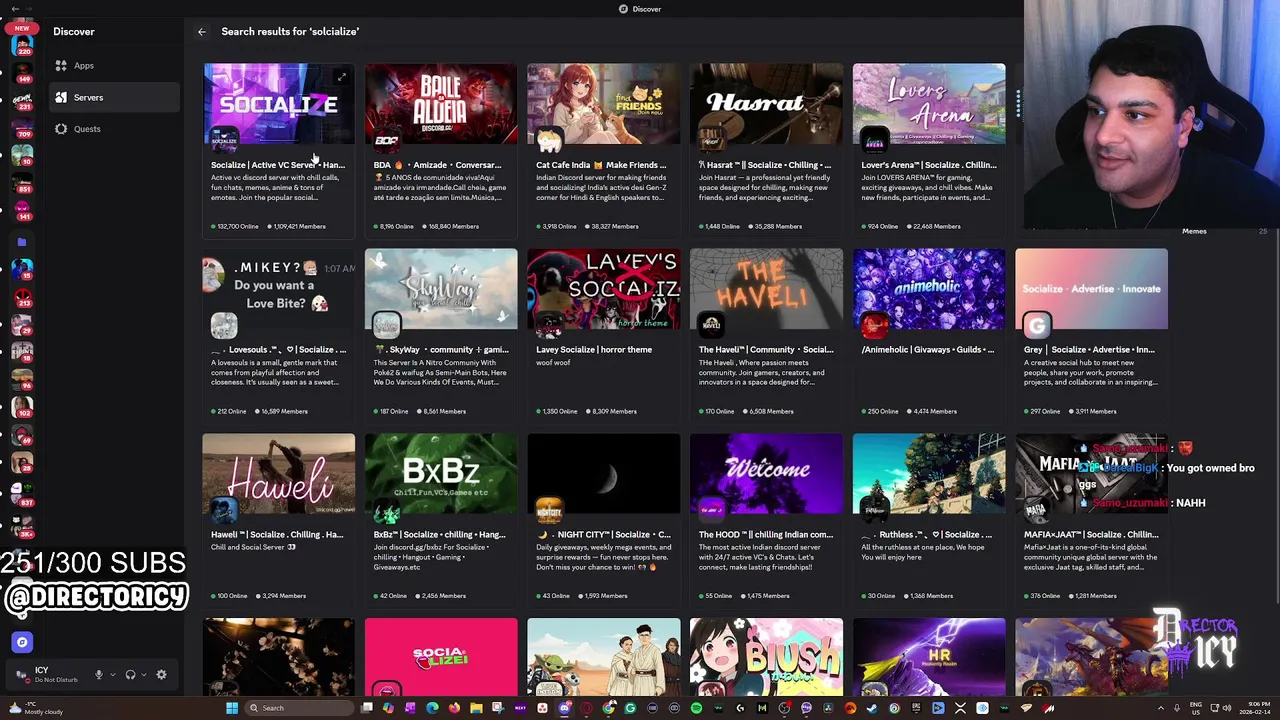
Task: Open The Haveli Community server card
Action: (x=766, y=334)
